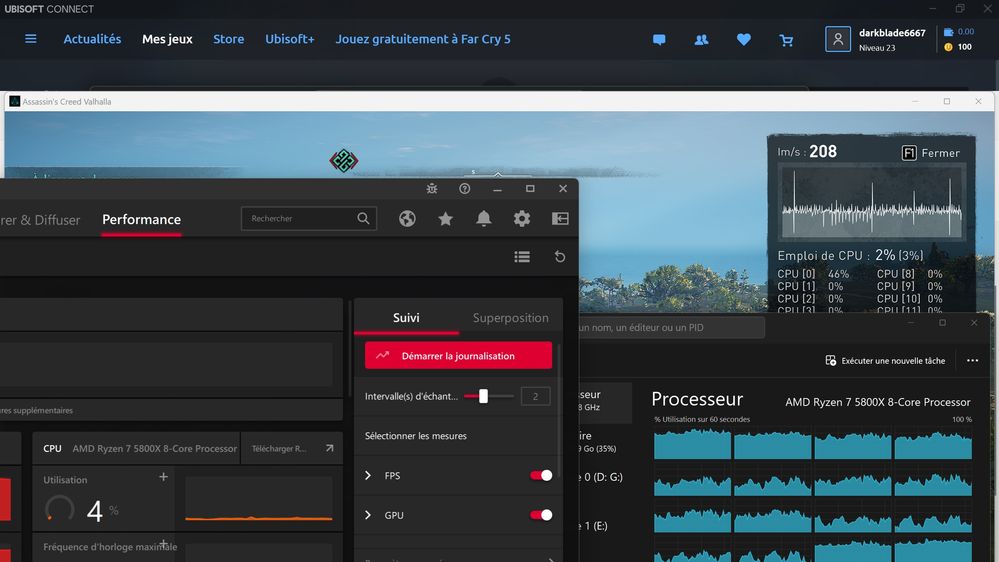Click the arrow icon next to Télécharger R...

point(329,449)
